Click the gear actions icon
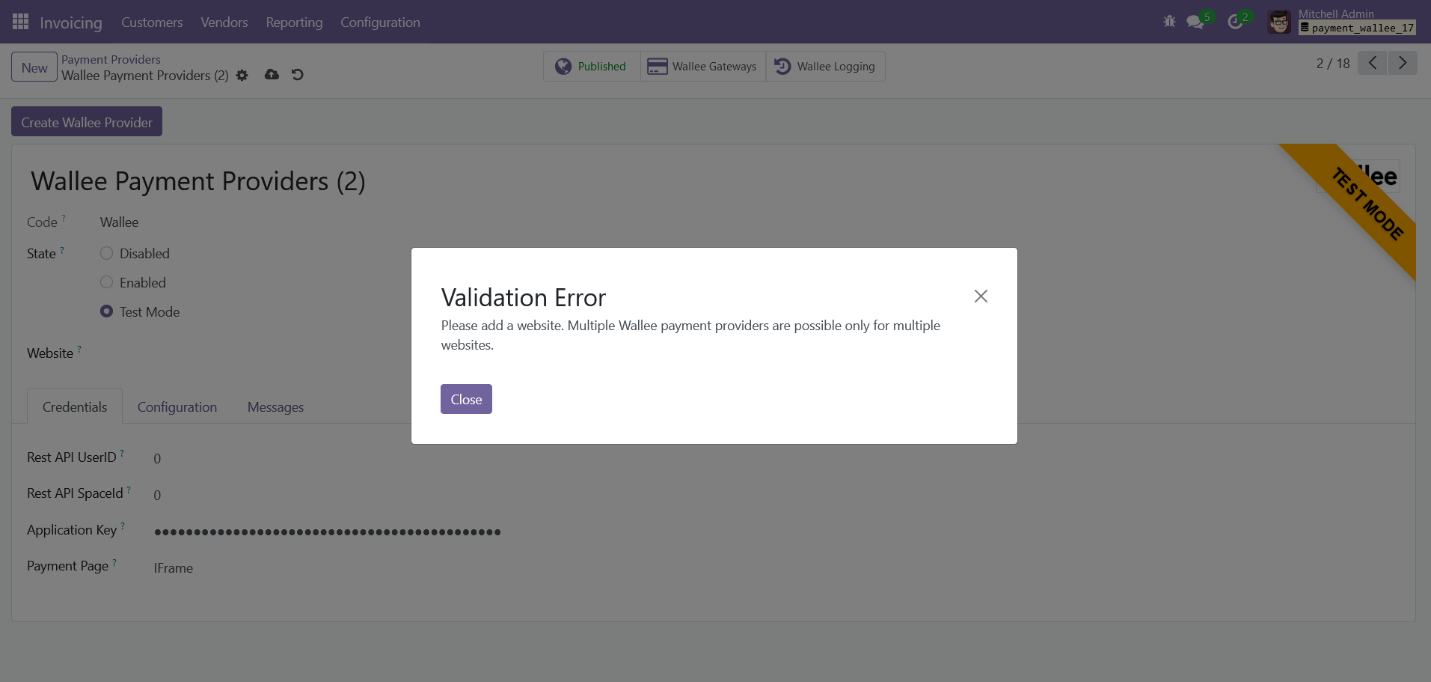The width and height of the screenshot is (1431, 682). click(242, 76)
